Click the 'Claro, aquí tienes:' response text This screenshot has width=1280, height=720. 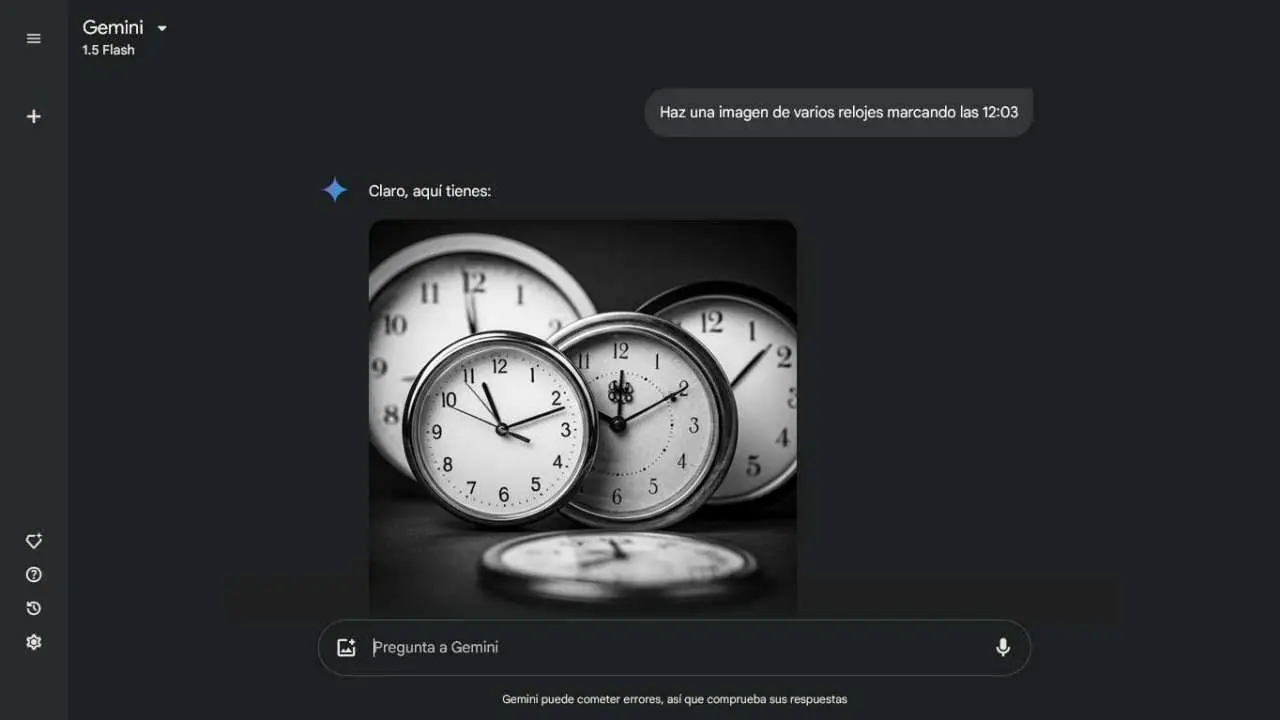(430, 191)
